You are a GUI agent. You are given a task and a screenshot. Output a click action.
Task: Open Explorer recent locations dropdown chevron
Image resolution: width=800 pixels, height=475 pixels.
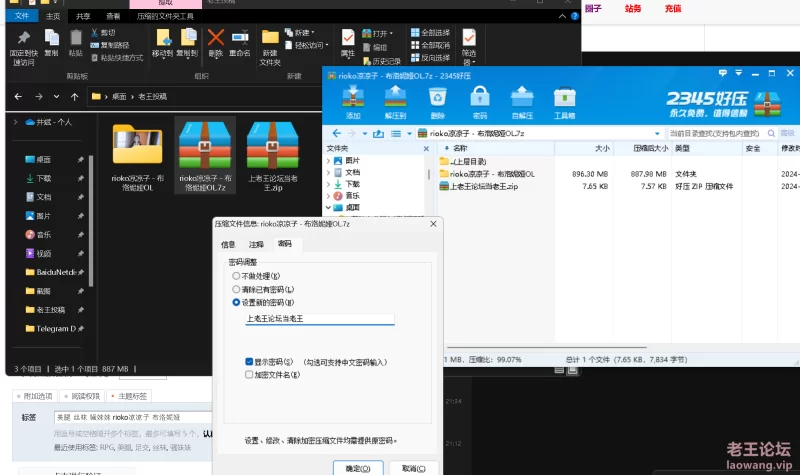pos(56,96)
